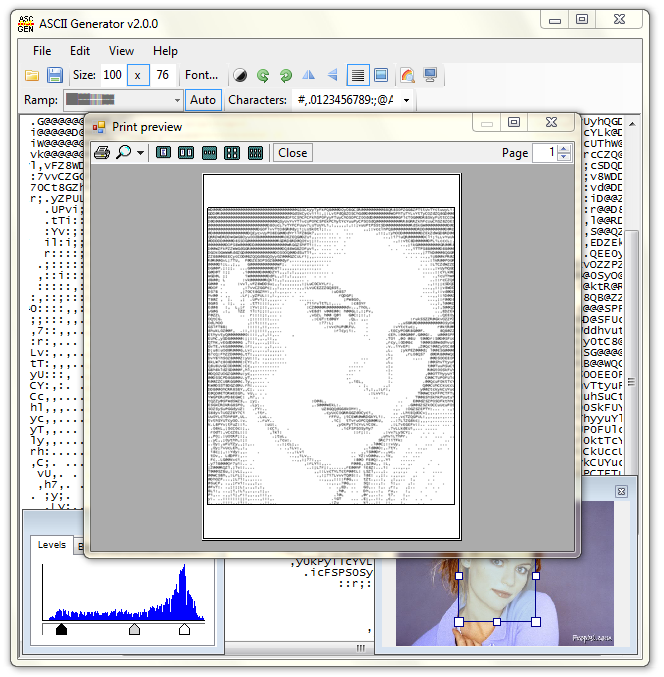
Task: Click the Save disk icon in the main toolbar
Action: pyautogui.click(x=55, y=75)
